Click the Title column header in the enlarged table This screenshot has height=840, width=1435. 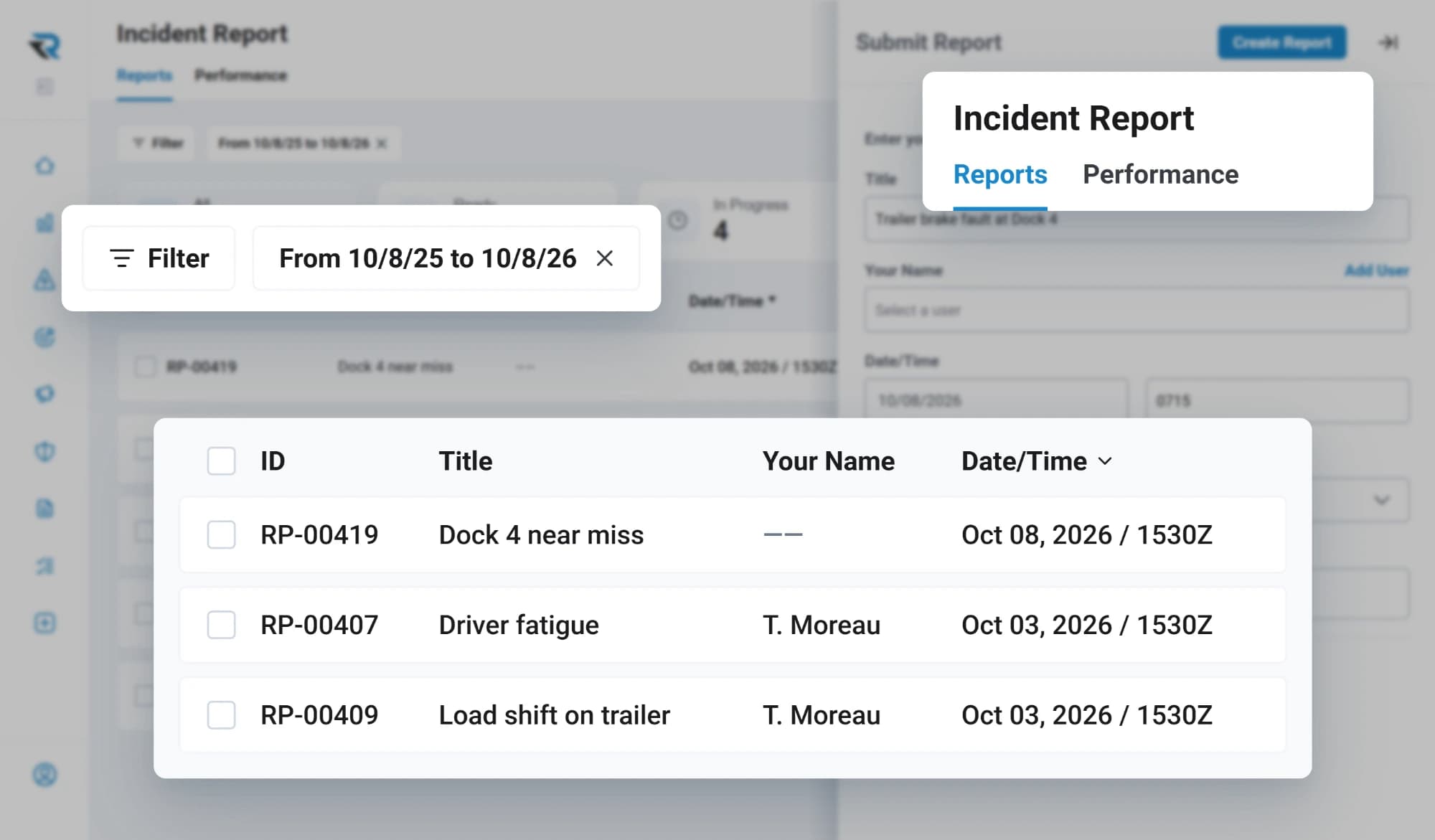click(466, 461)
